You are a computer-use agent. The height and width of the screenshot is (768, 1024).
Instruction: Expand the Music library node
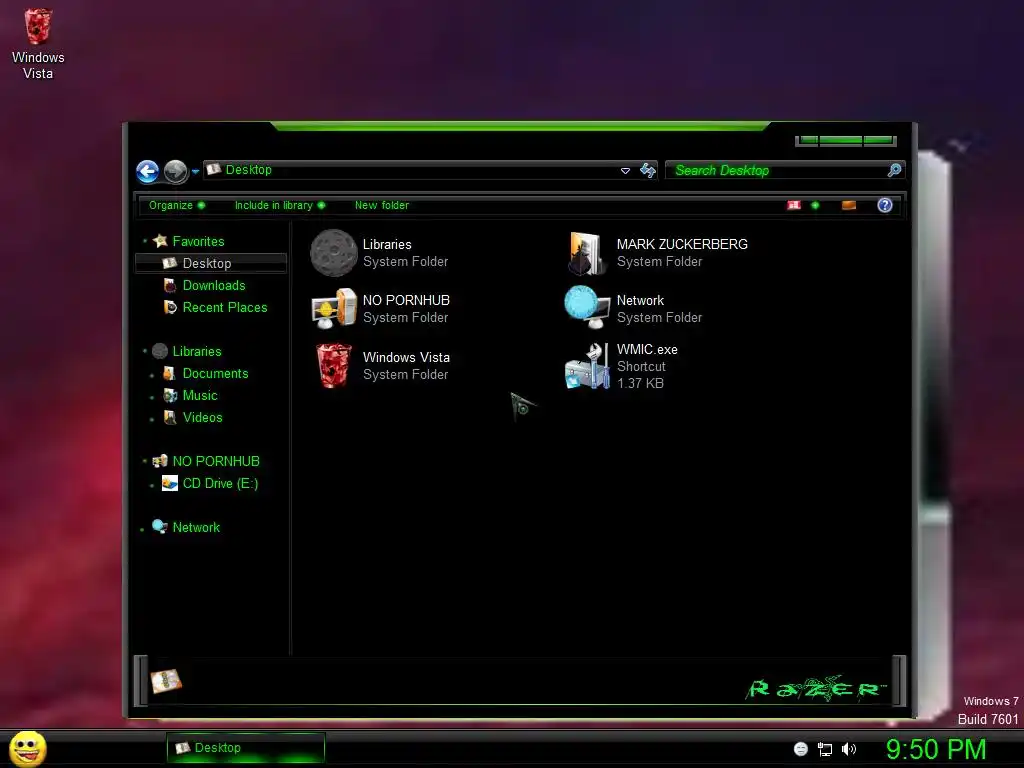tap(152, 397)
